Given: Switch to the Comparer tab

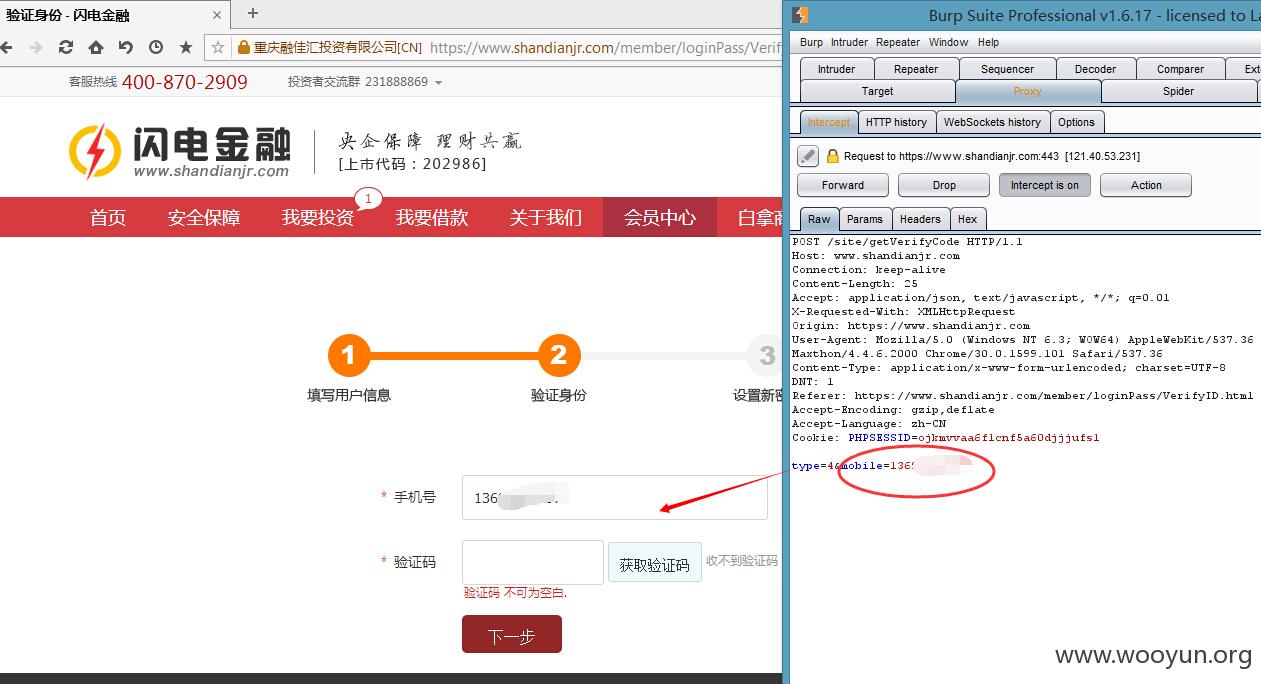Looking at the screenshot, I should point(1180,69).
